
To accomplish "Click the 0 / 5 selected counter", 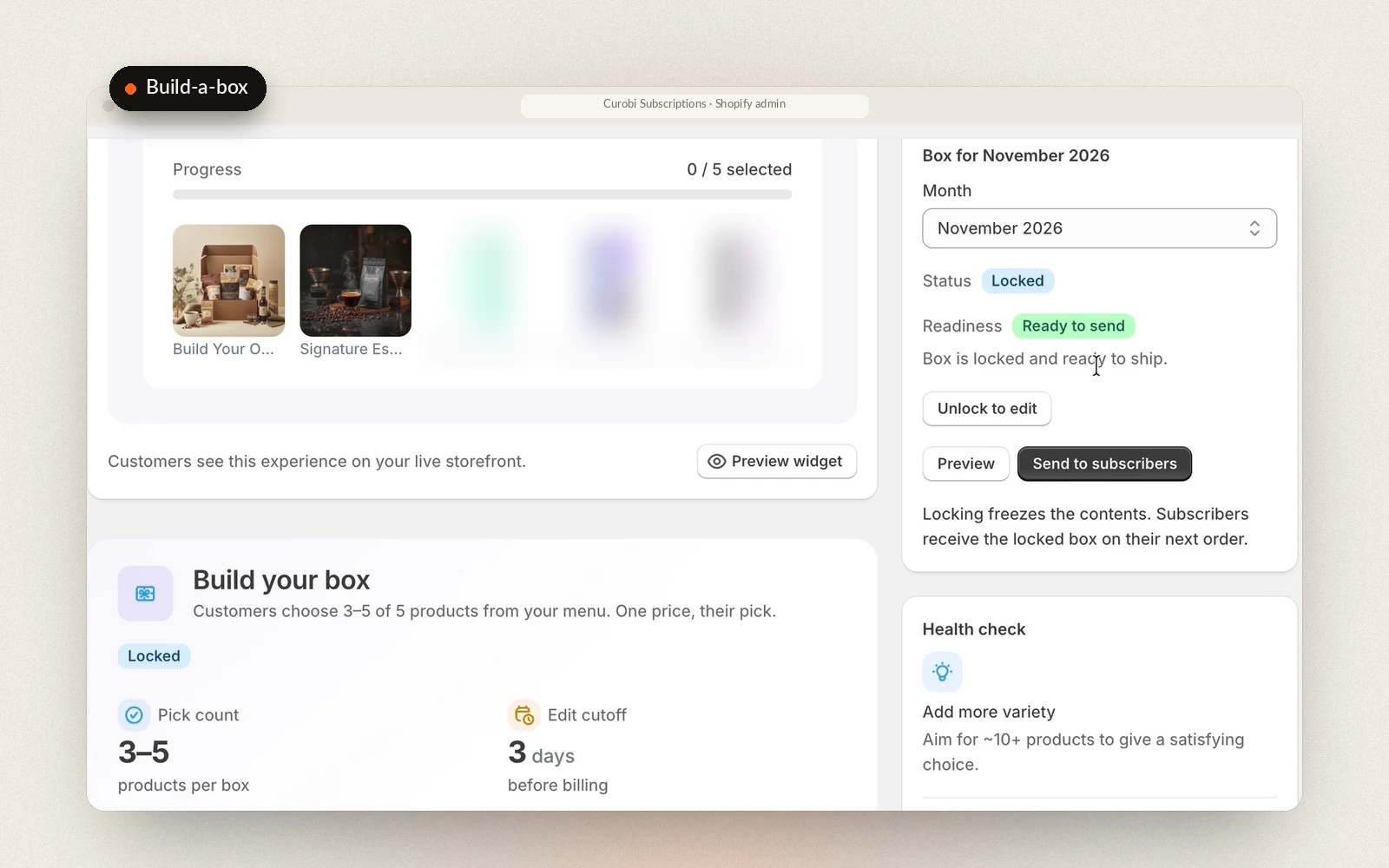I will 739,169.
